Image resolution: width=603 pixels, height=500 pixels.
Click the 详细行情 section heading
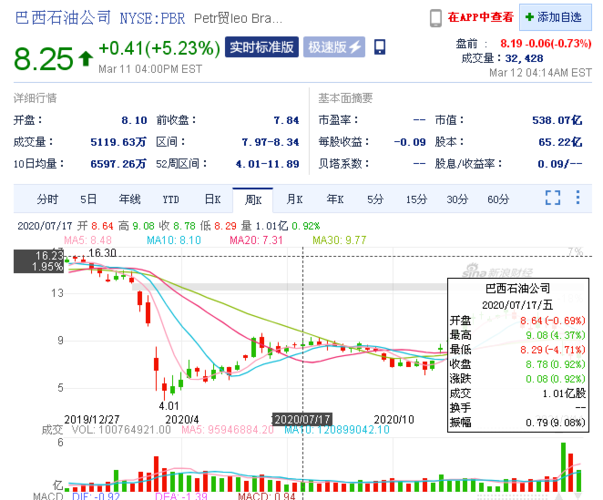pos(35,98)
